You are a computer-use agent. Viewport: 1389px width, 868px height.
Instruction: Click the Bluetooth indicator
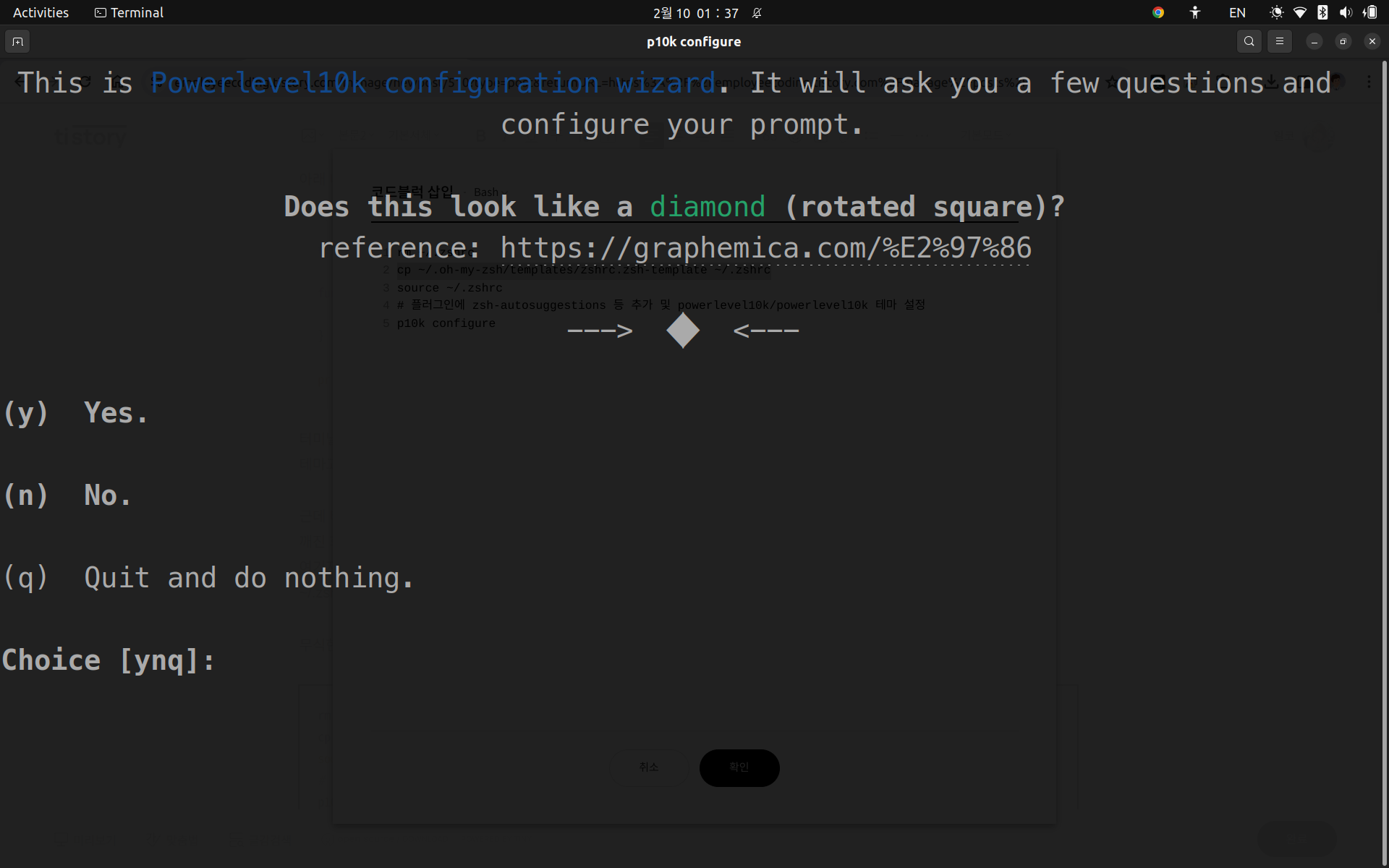1322,12
